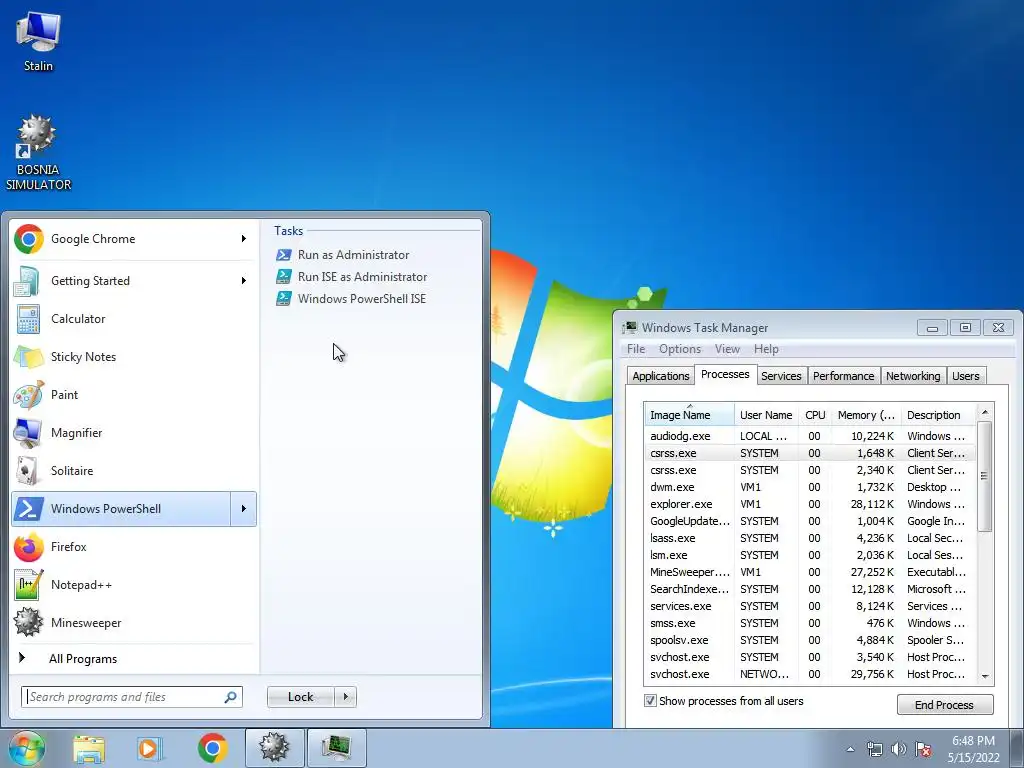This screenshot has height=768, width=1024.
Task: Show hidden tray icons arrow
Action: pos(850,749)
